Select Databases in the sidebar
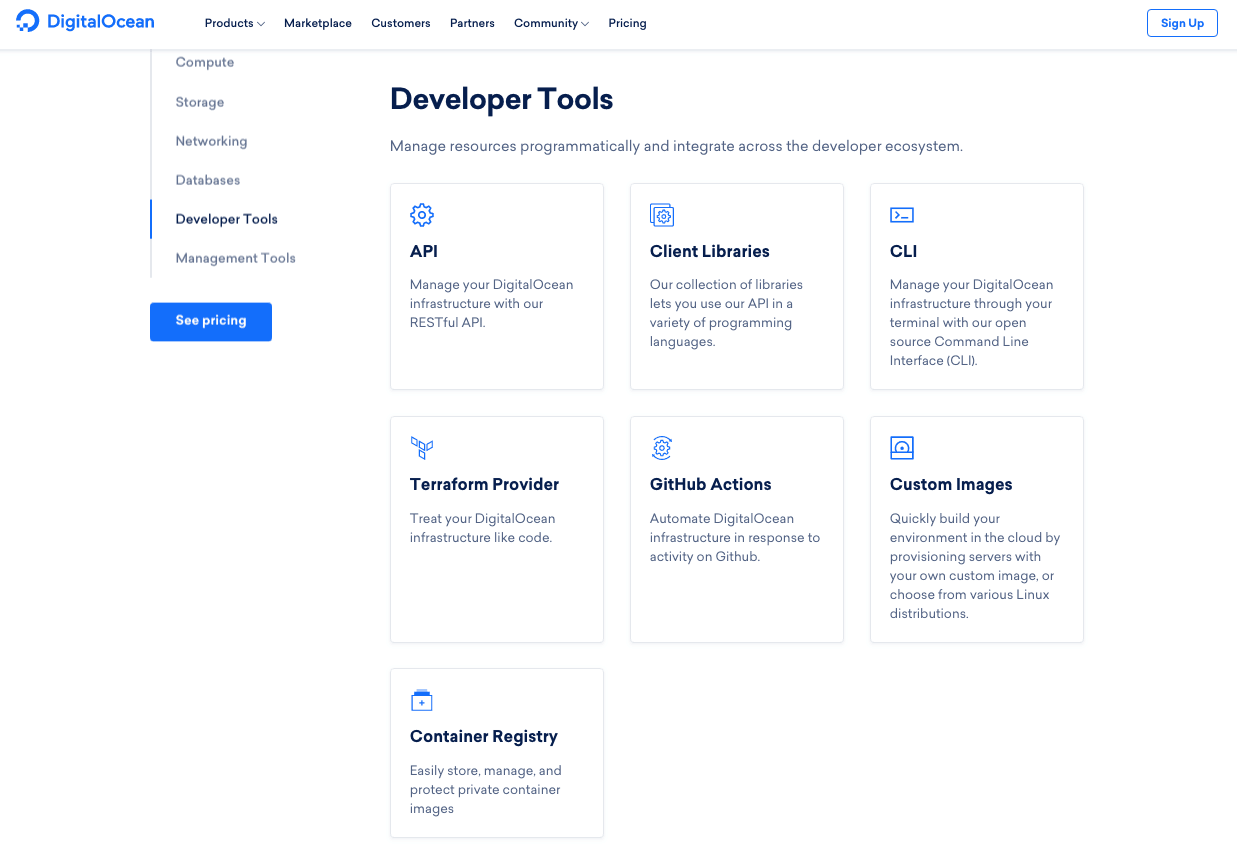The image size is (1237, 860). click(x=208, y=180)
